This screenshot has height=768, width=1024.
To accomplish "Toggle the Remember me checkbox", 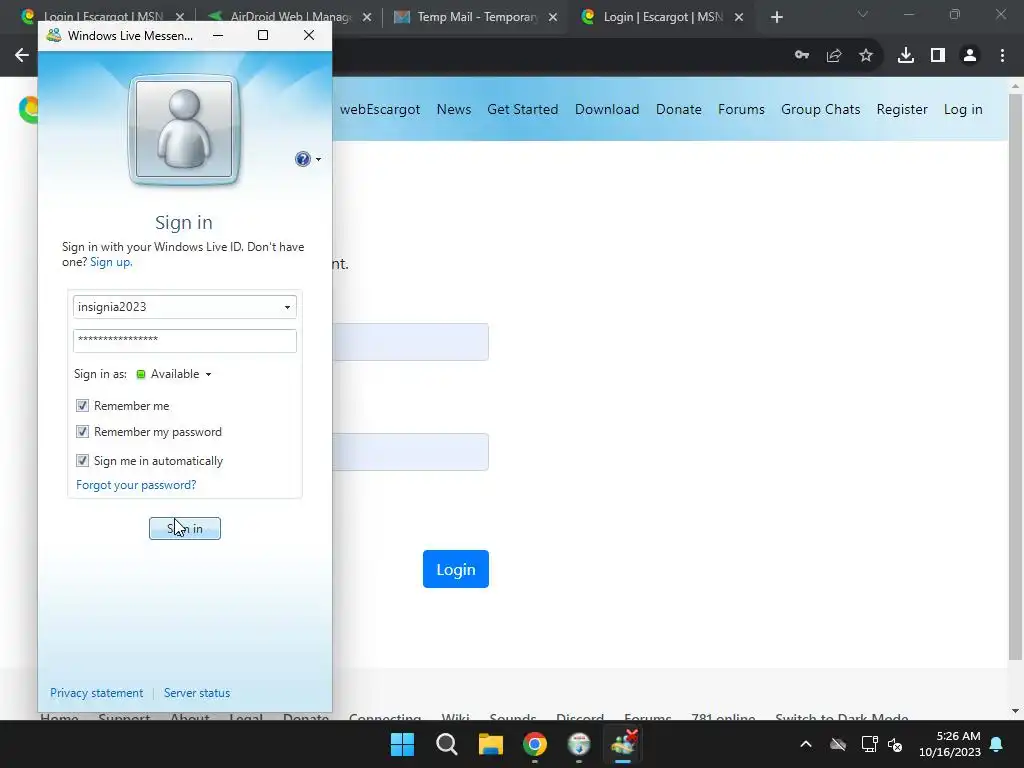I will (82, 406).
